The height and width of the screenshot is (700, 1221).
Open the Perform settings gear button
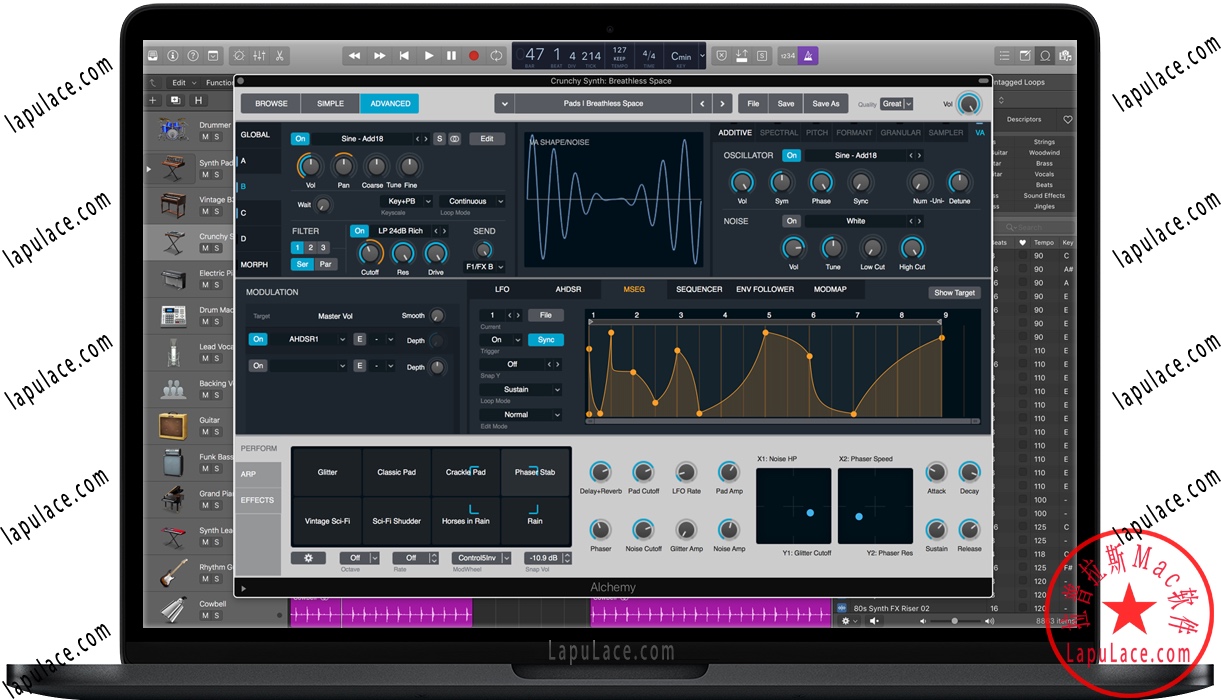[x=308, y=558]
